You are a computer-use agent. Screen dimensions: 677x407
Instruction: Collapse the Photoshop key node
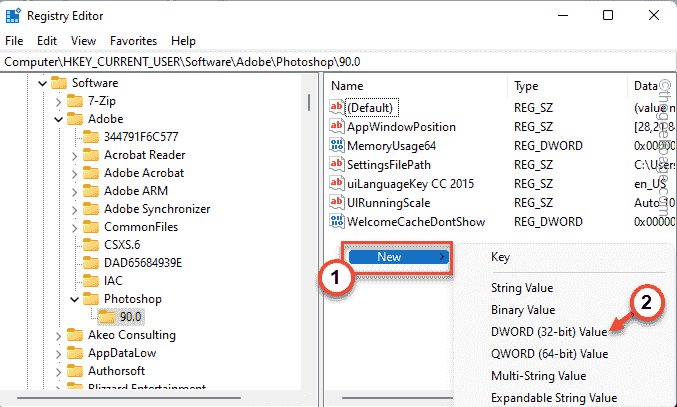75,299
